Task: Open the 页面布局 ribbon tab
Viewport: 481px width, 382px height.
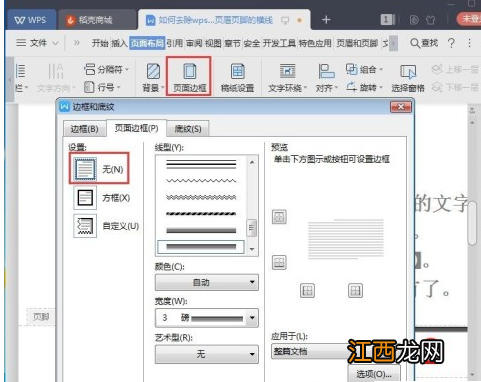Action: pyautogui.click(x=147, y=43)
